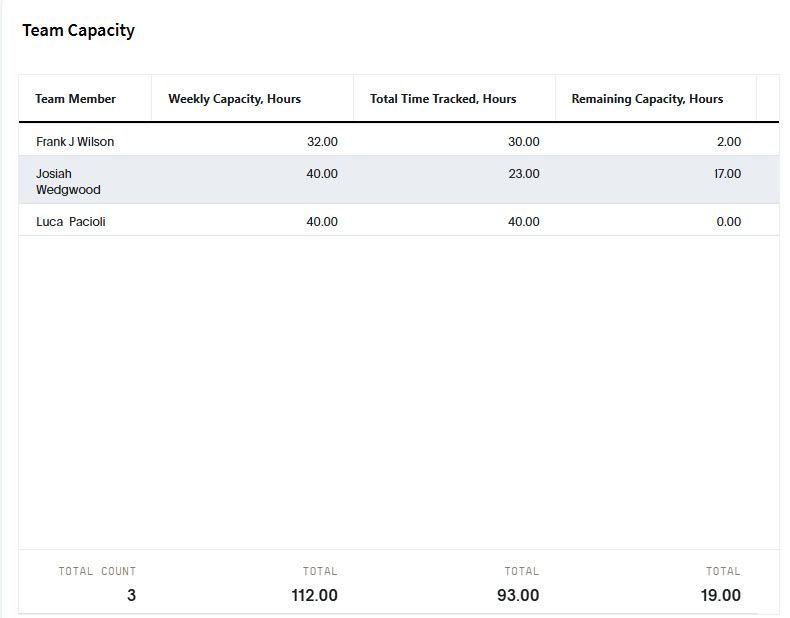Screen dimensions: 790x618
Task: Select the Luca Pacioli team member row
Action: tap(71, 222)
